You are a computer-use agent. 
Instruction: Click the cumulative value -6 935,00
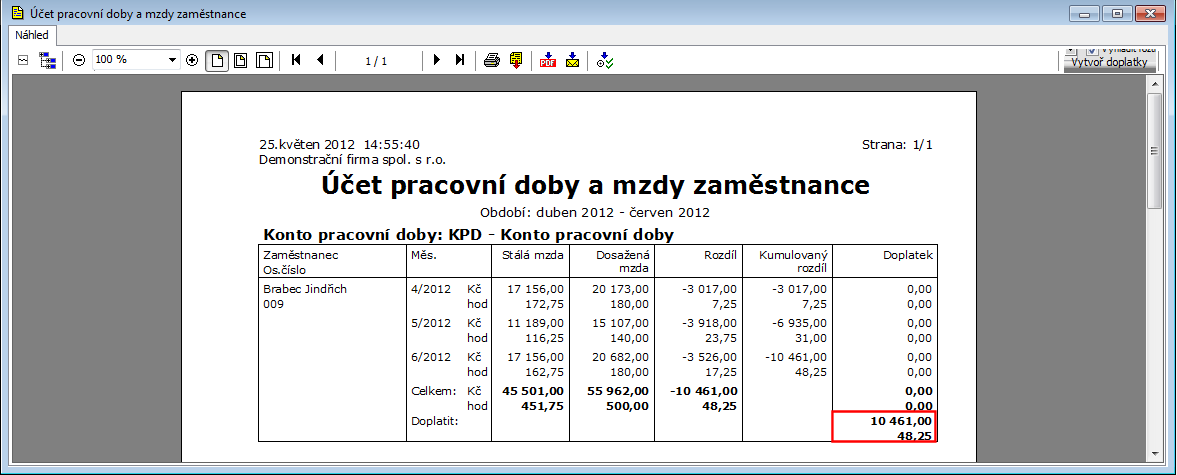point(798,323)
